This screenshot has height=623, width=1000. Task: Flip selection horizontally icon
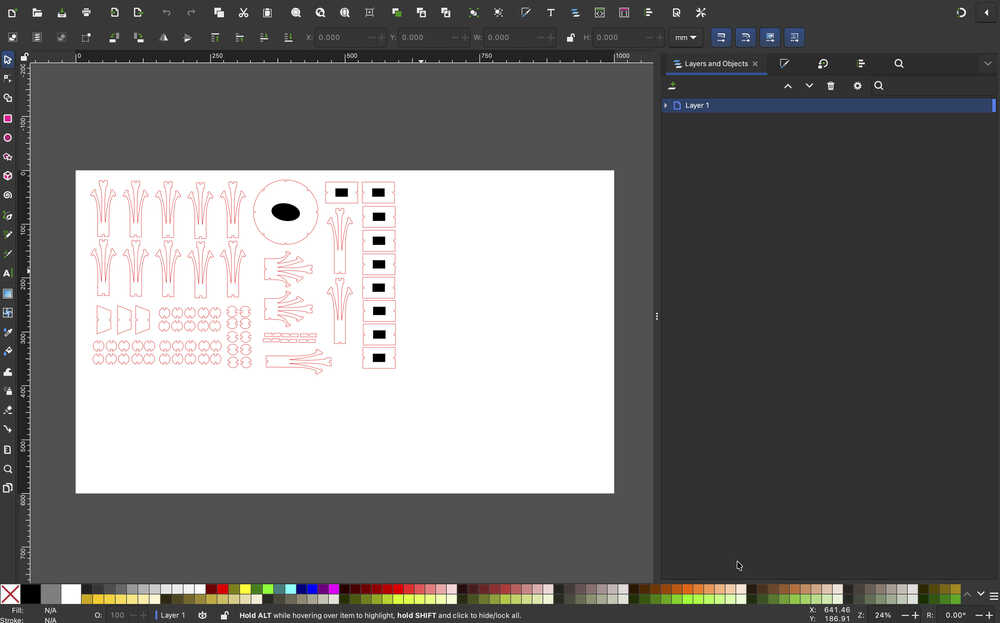tap(163, 38)
